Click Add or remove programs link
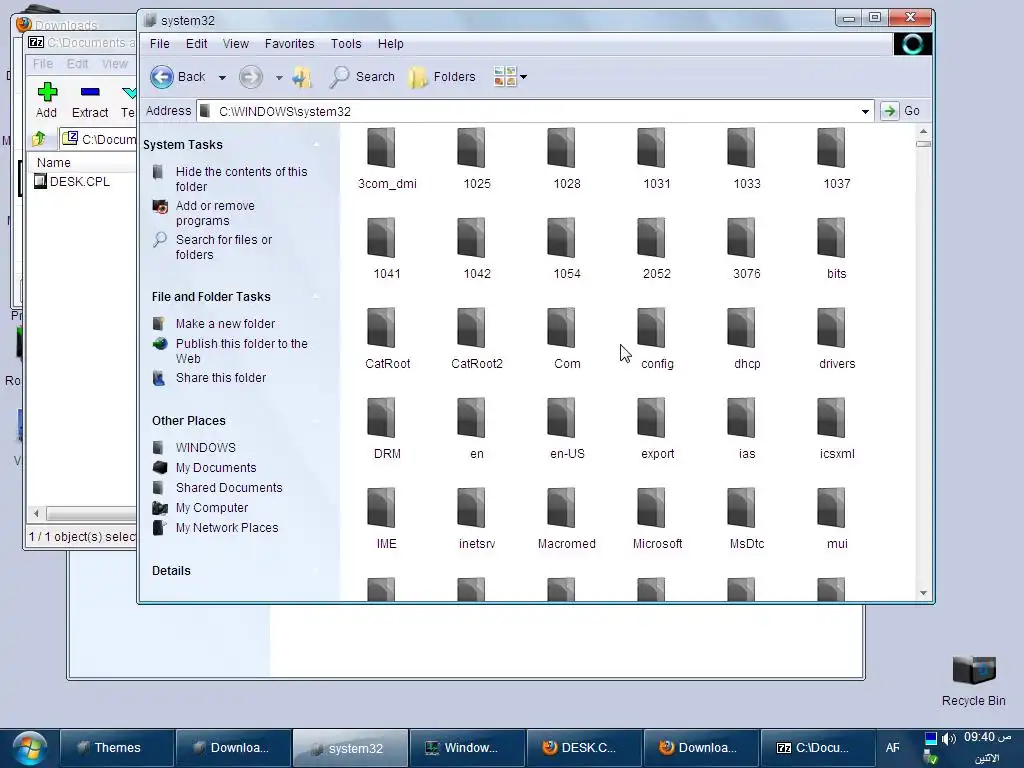Image resolution: width=1024 pixels, height=768 pixels. (215, 213)
